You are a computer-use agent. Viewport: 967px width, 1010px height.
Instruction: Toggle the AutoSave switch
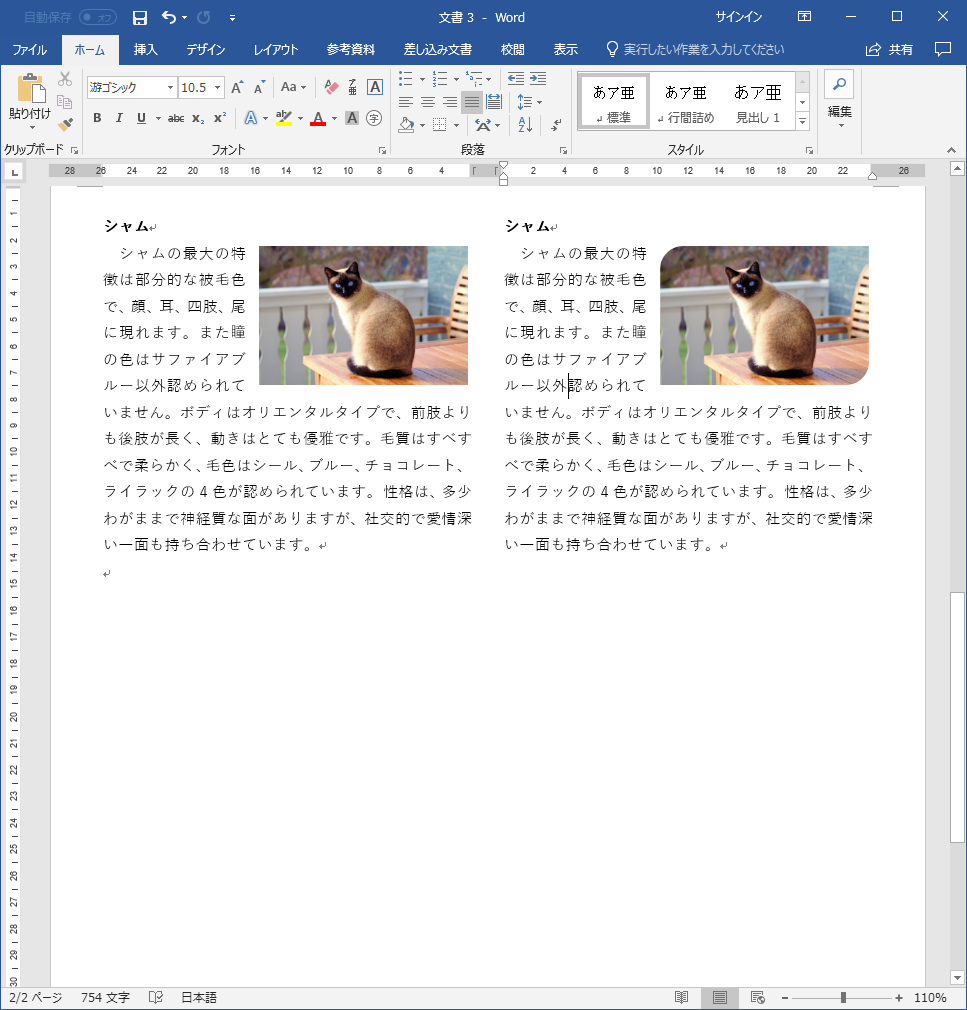click(97, 17)
